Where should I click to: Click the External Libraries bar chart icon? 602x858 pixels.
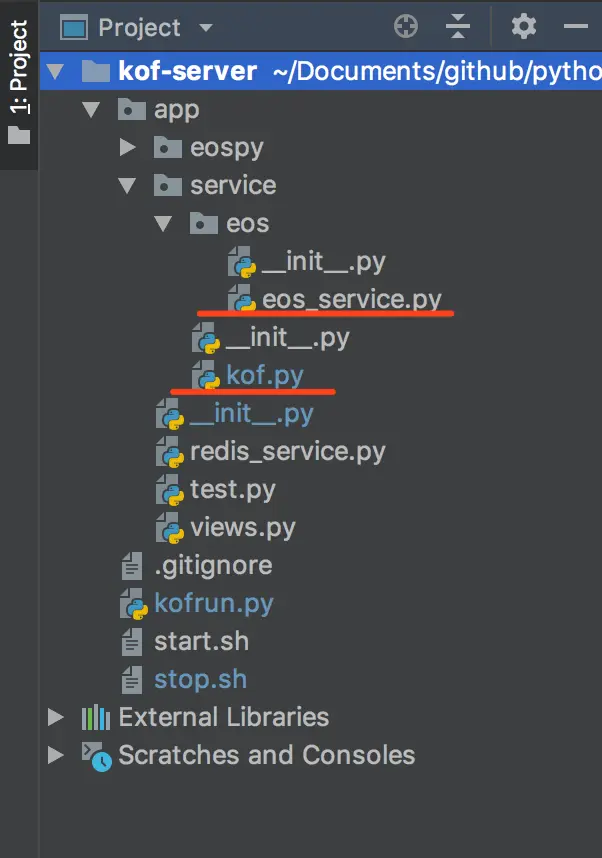coord(96,717)
